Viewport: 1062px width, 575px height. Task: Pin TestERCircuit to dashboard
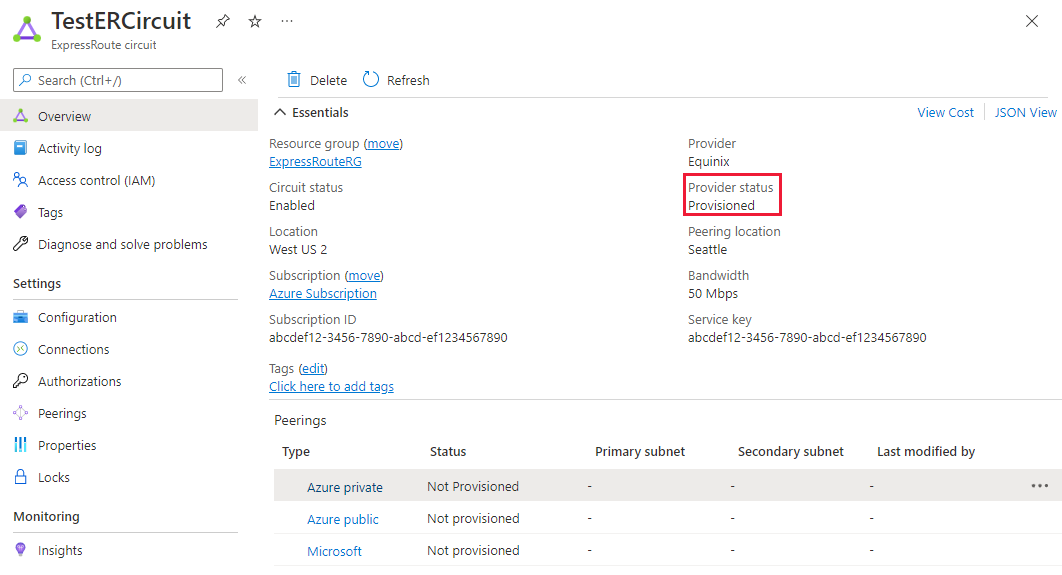223,21
